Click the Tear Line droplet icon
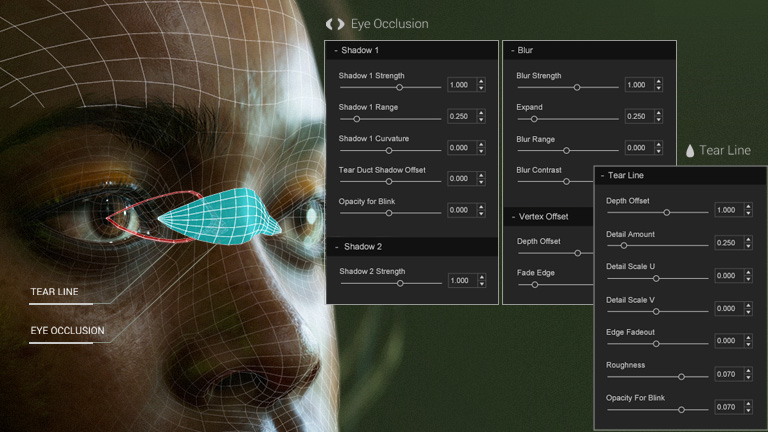This screenshot has height=432, width=768. (689, 151)
